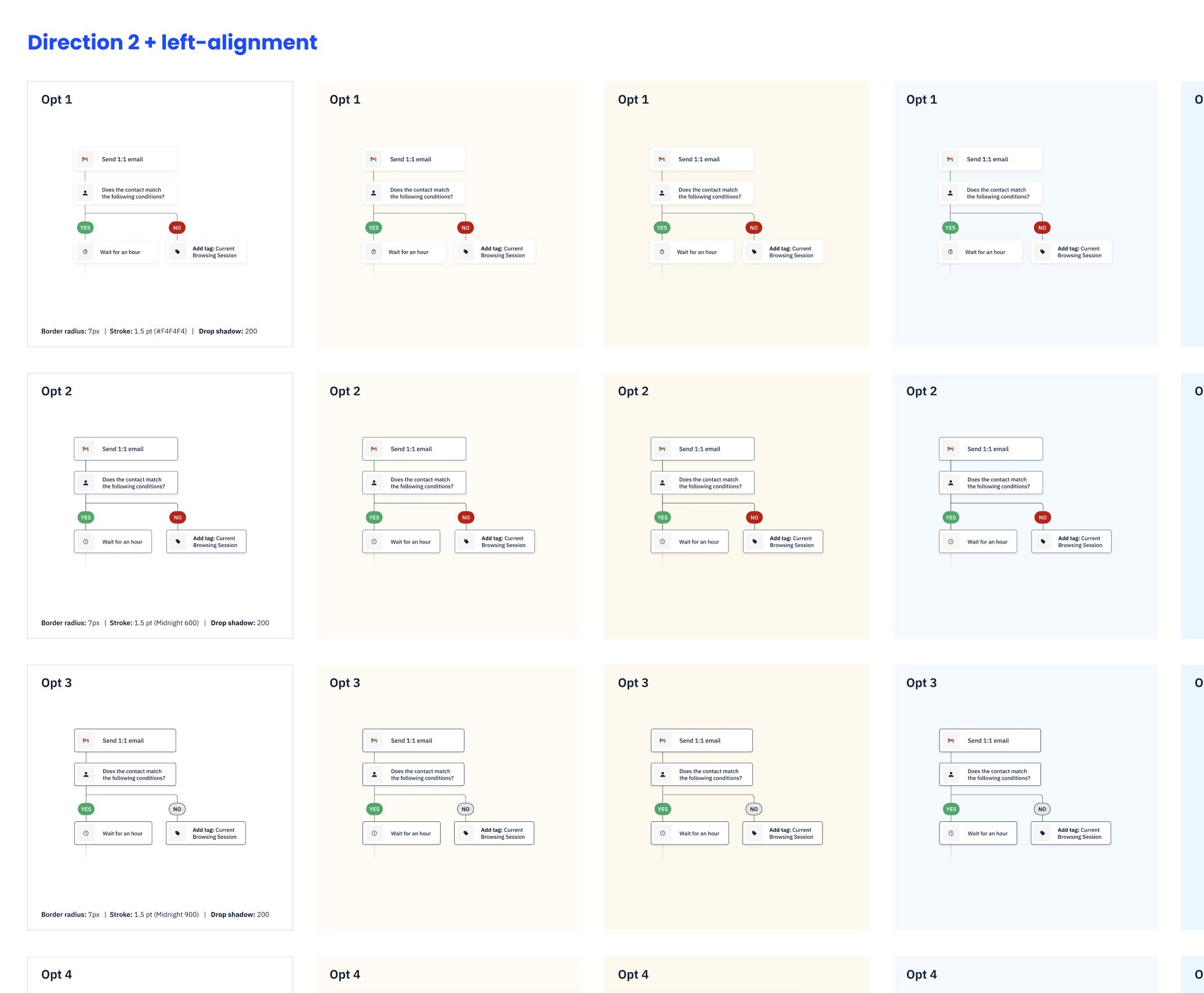Click gray NO badge in white Opt 3 panel
This screenshot has width=1204, height=993.
pyautogui.click(x=177, y=809)
